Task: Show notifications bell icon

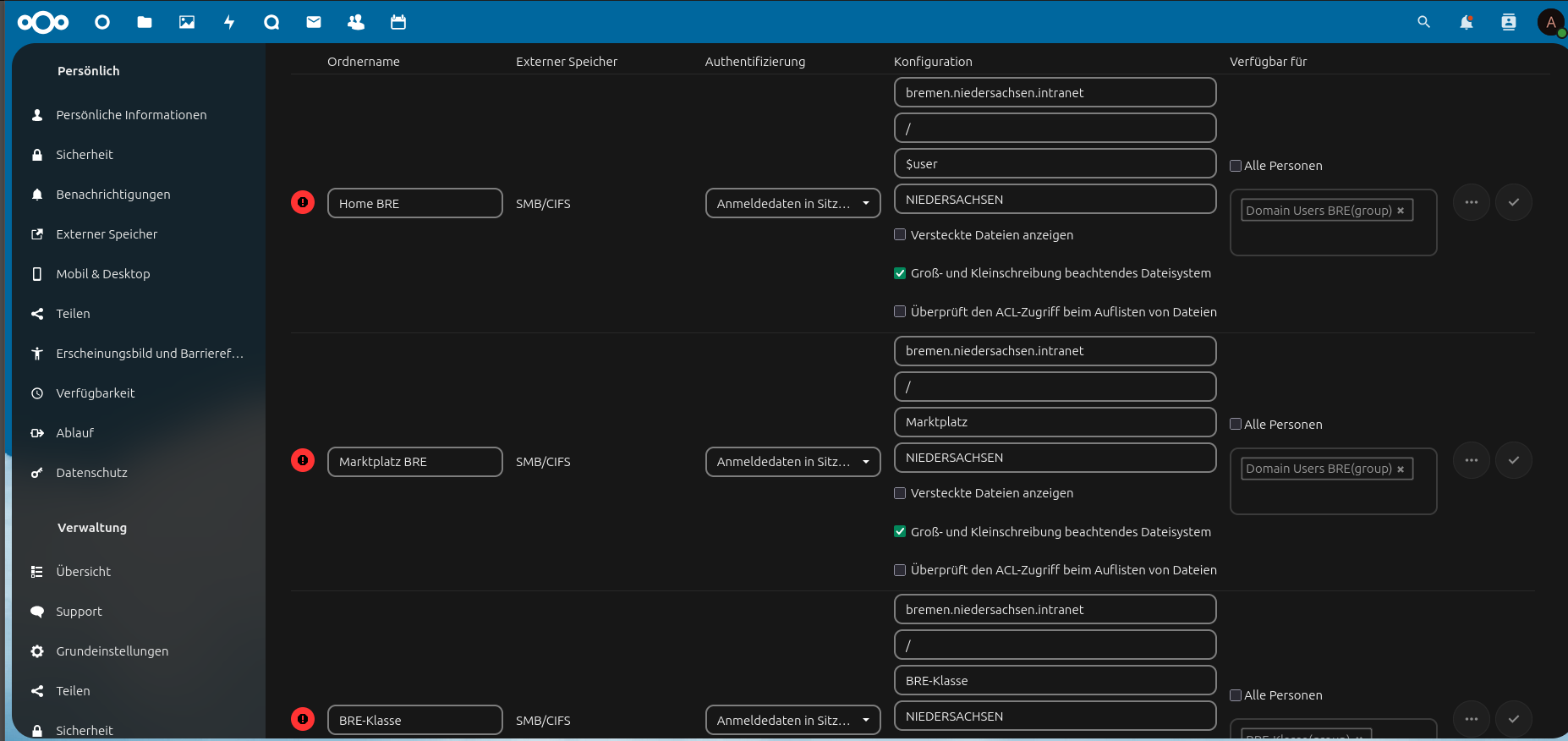Action: point(1466,22)
